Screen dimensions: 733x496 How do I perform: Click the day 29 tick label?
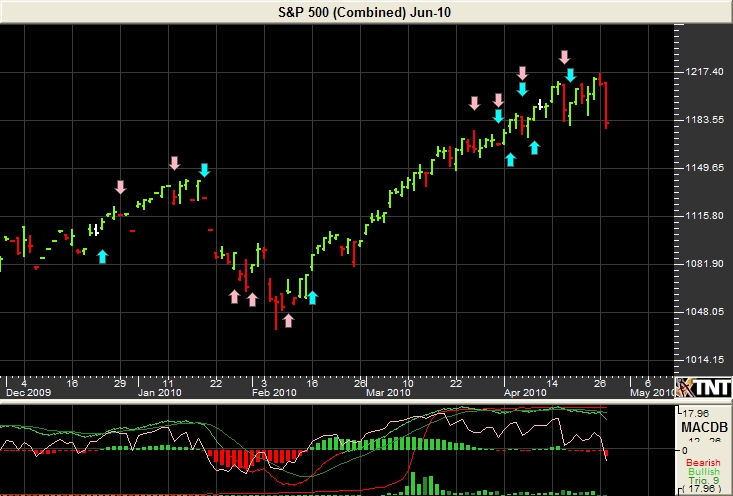tap(120, 383)
